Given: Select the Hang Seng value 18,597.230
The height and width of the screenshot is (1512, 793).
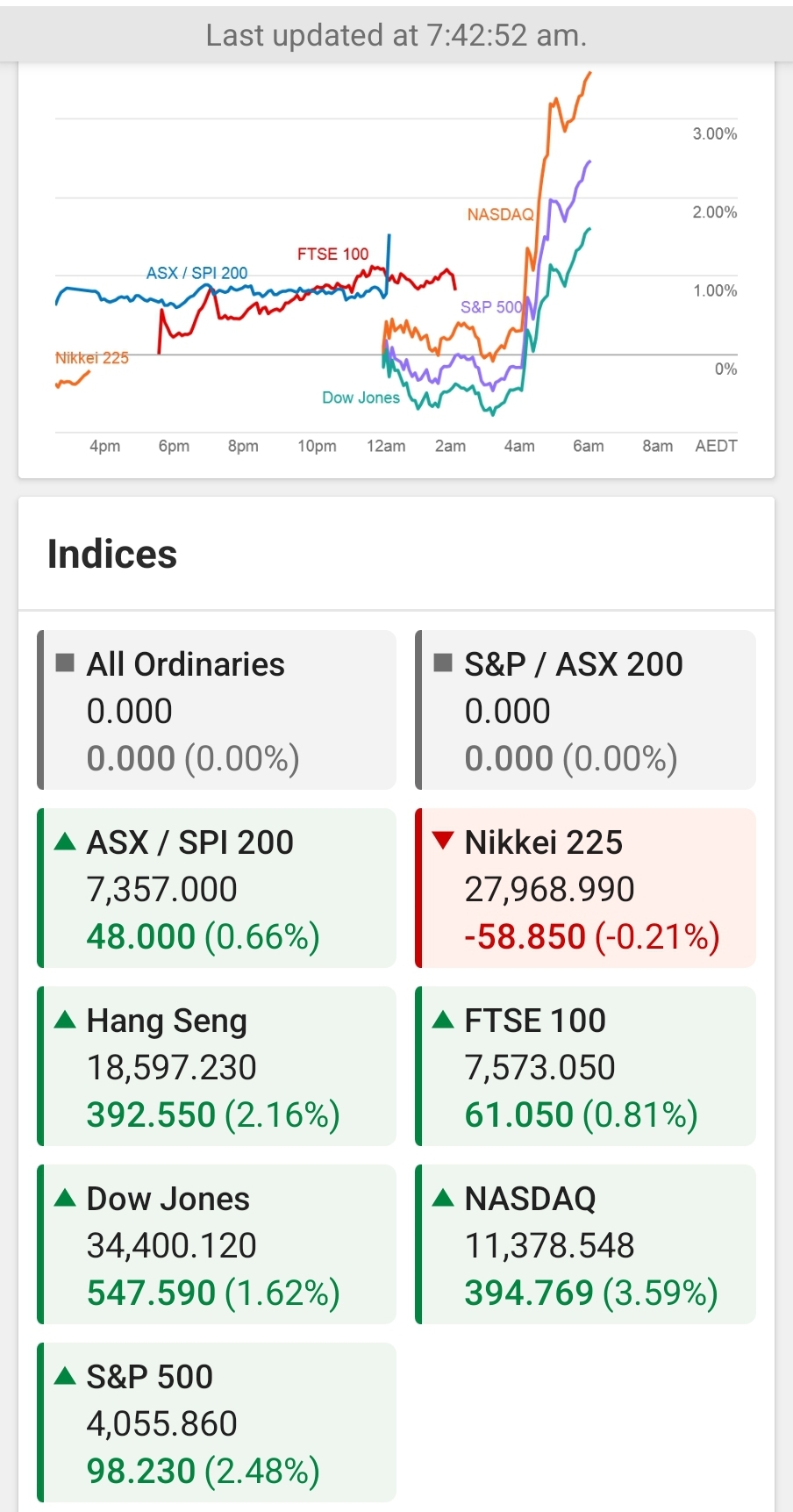Looking at the screenshot, I should tap(171, 1068).
